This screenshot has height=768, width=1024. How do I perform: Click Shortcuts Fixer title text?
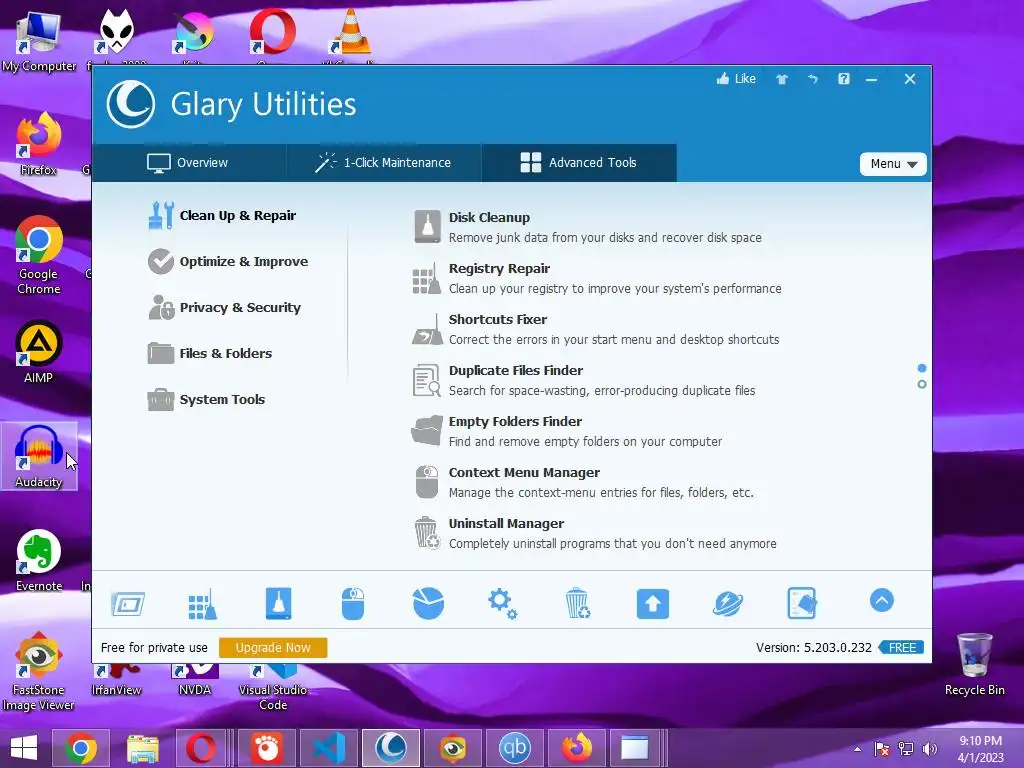pyautogui.click(x=498, y=319)
